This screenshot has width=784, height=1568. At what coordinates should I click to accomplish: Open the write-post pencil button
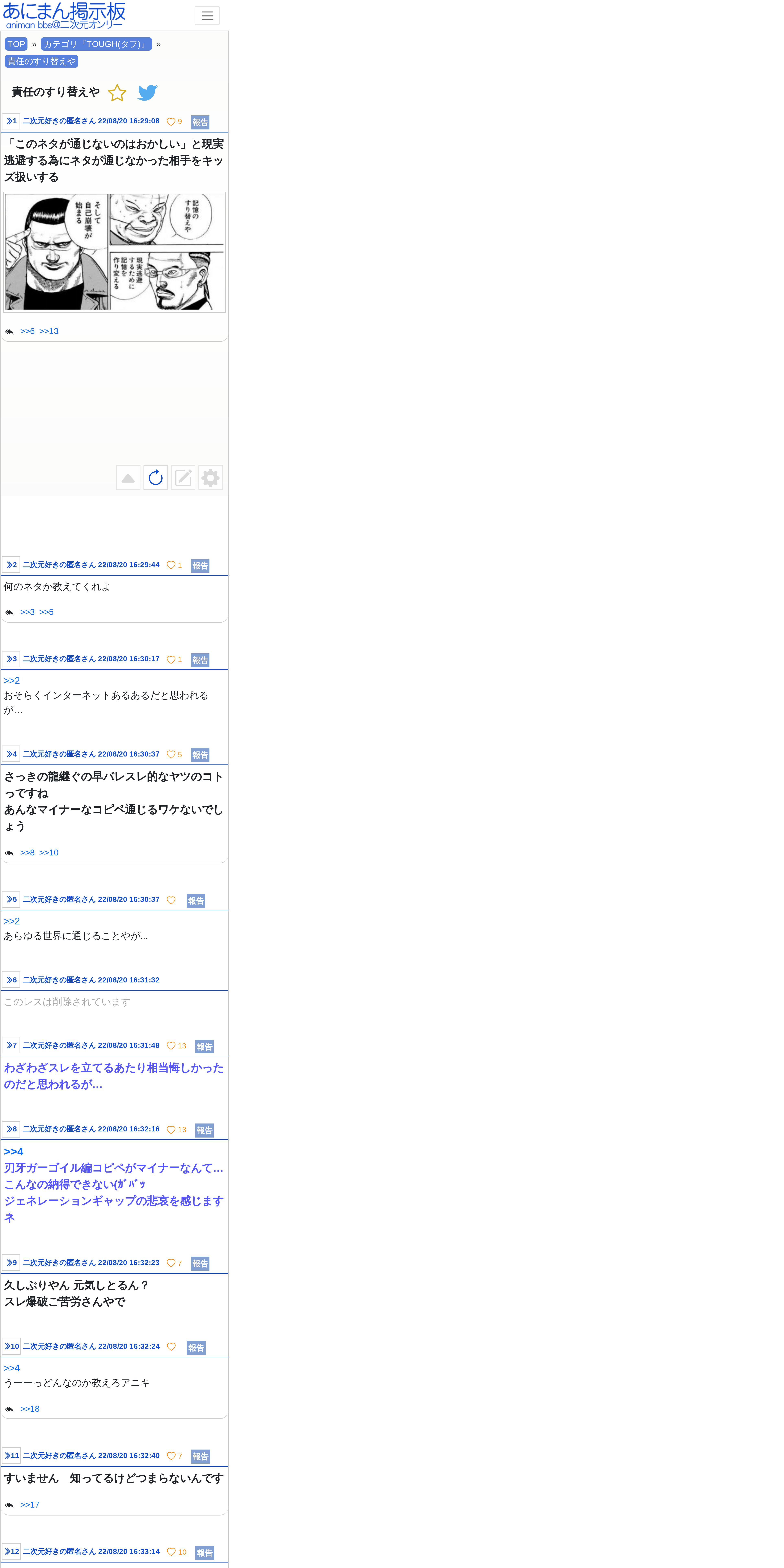click(183, 478)
